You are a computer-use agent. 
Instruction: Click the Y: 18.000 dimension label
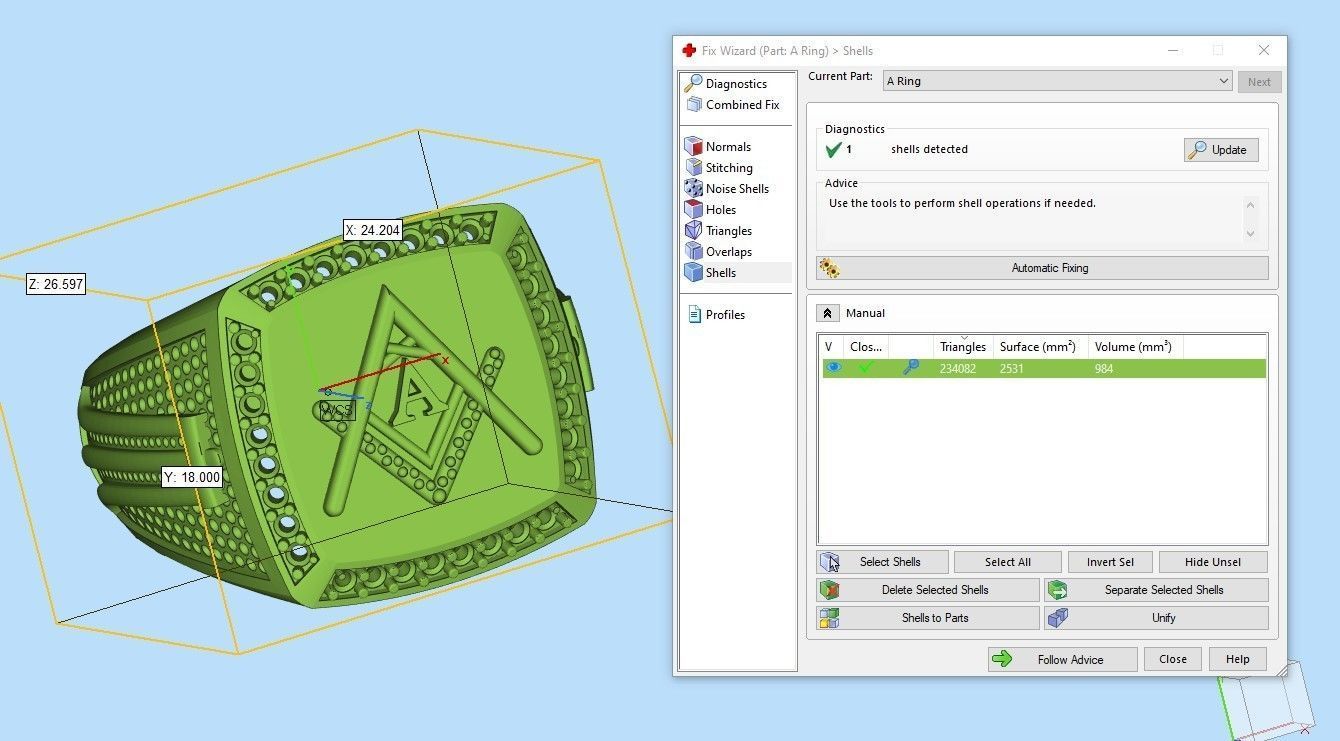192,477
